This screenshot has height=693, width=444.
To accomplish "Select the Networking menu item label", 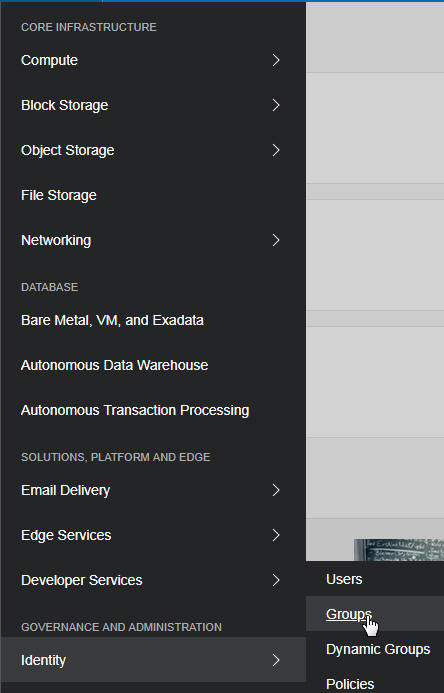I will coord(56,240).
